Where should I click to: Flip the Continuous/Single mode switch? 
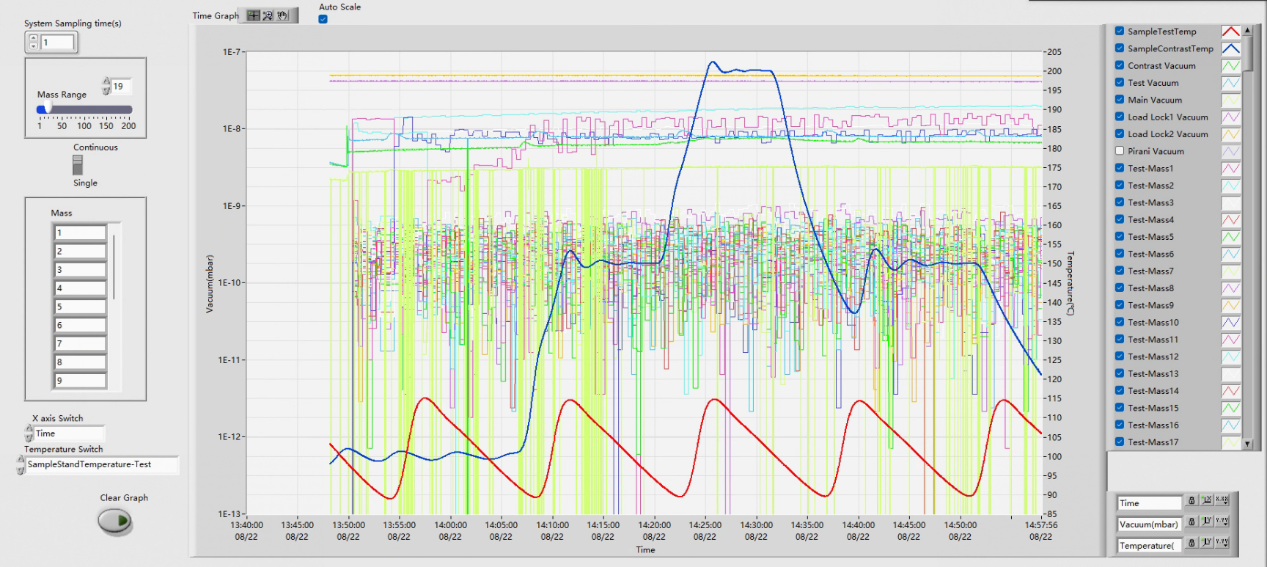tap(80, 165)
